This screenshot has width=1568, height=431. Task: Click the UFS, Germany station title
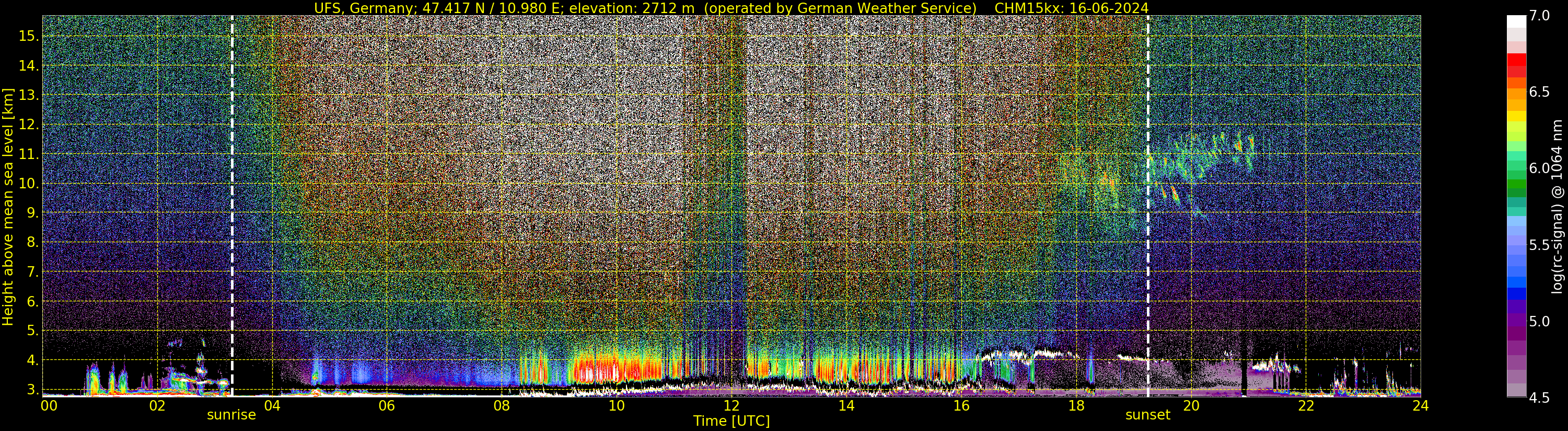click(365, 8)
